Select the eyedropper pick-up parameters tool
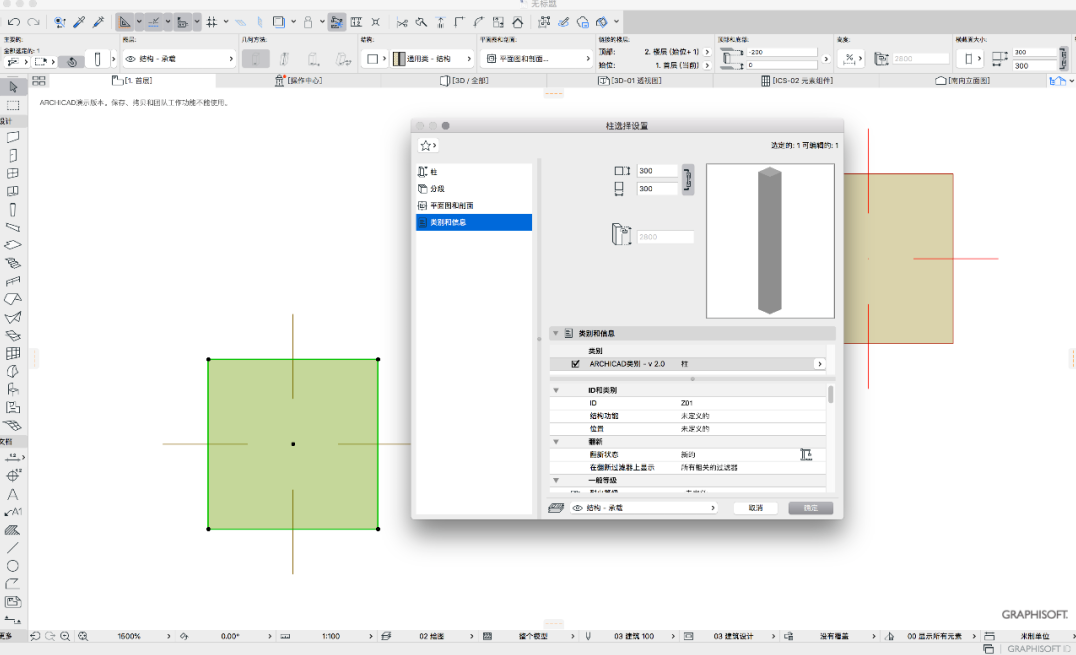This screenshot has height=655, width=1076. (80, 22)
